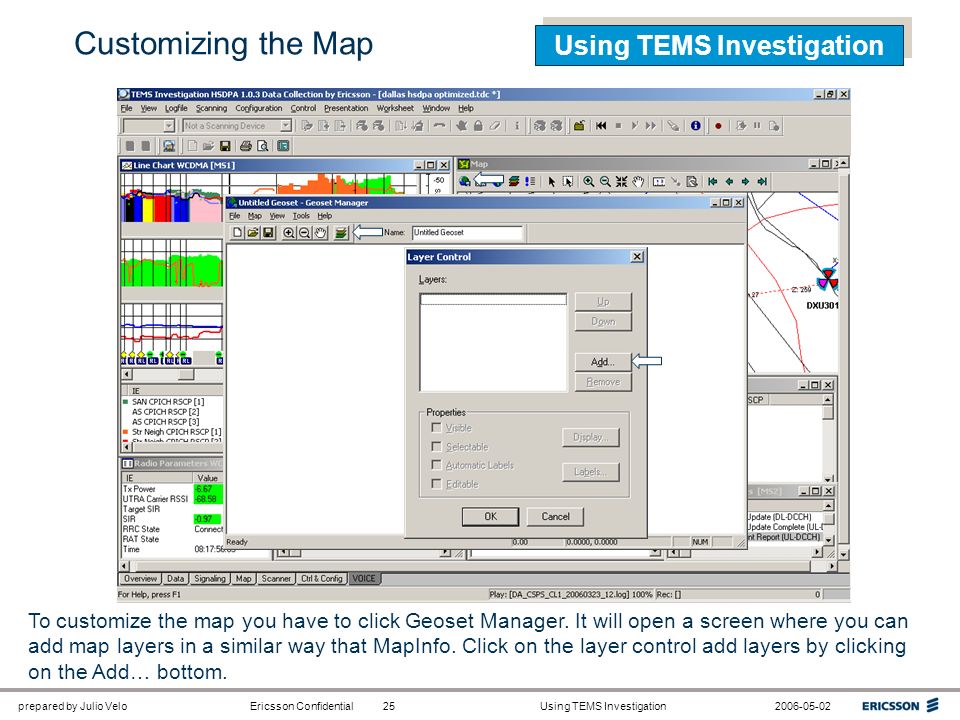The width and height of the screenshot is (960, 720).
Task: Click orange legend swatch beside Str Neigh CPICH RSCP [1]
Action: click(126, 432)
